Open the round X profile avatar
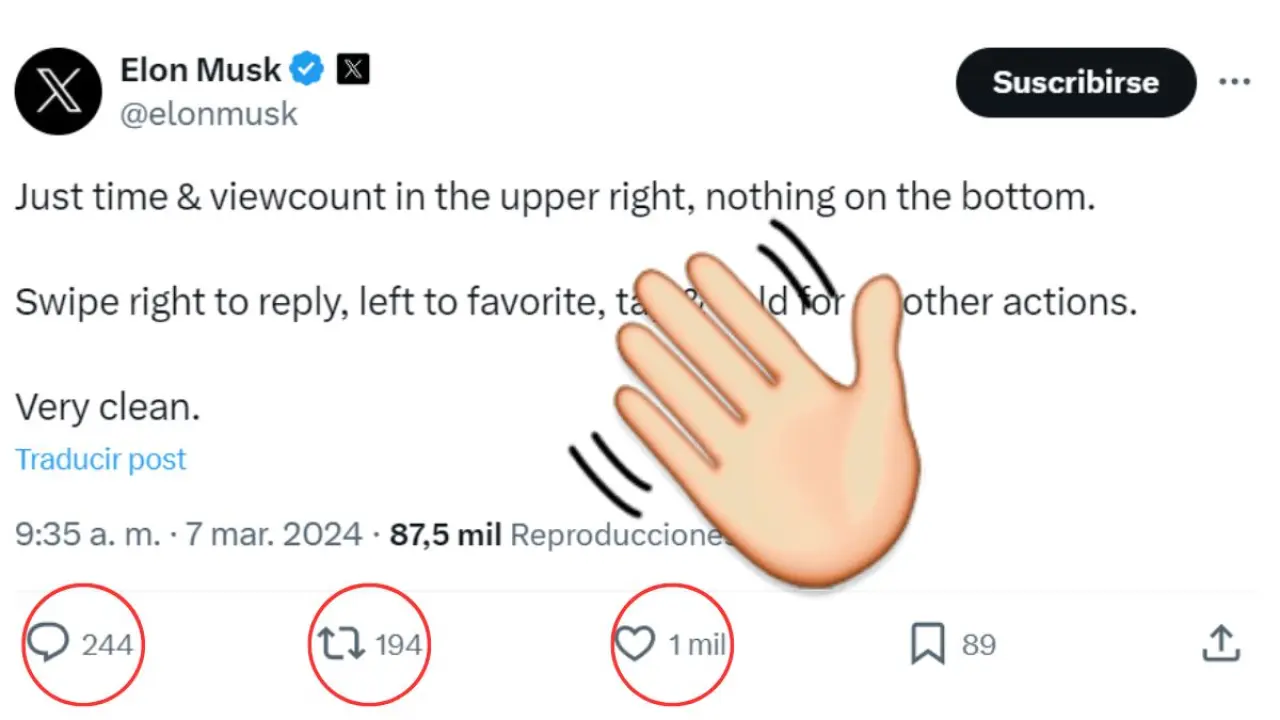Screen dimensions: 1280x720 click(x=58, y=91)
